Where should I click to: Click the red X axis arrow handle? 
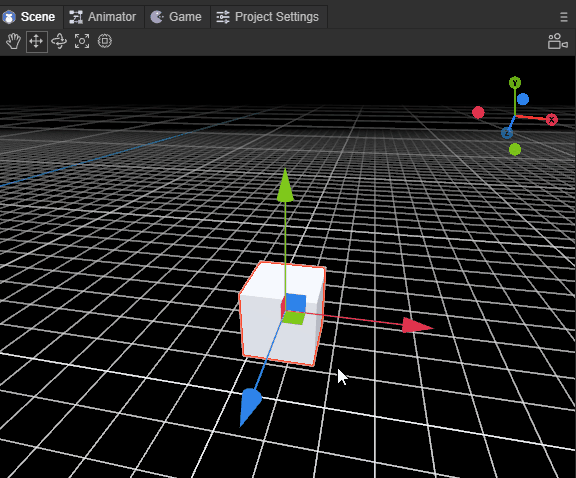pyautogui.click(x=417, y=326)
